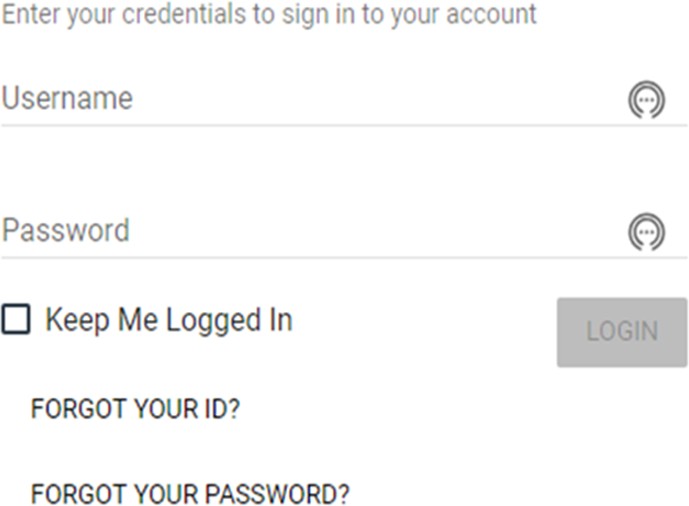The image size is (689, 506).
Task: Click the "Keep Me Logged In" label text
Action: pos(169,320)
